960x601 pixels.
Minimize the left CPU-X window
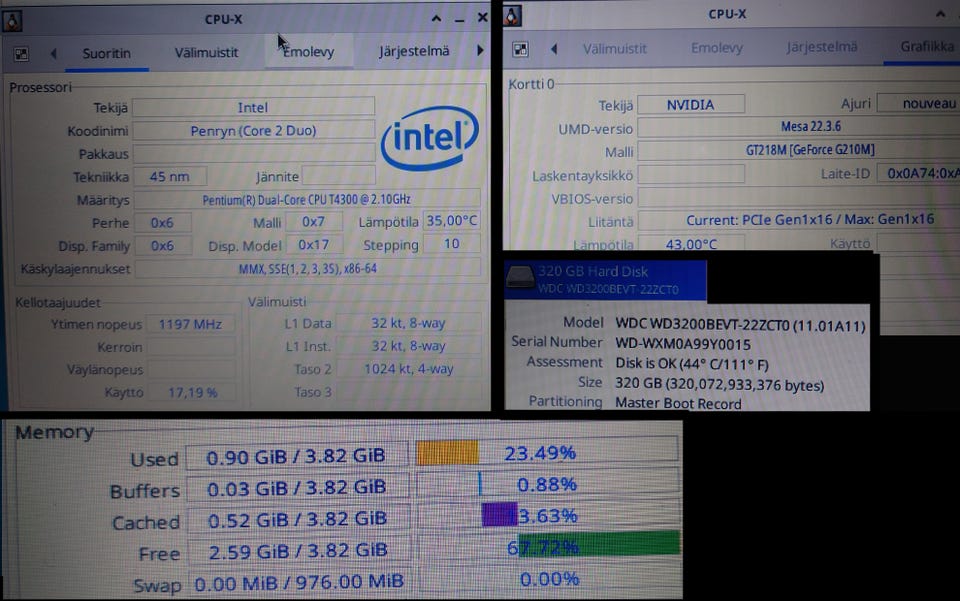459,20
